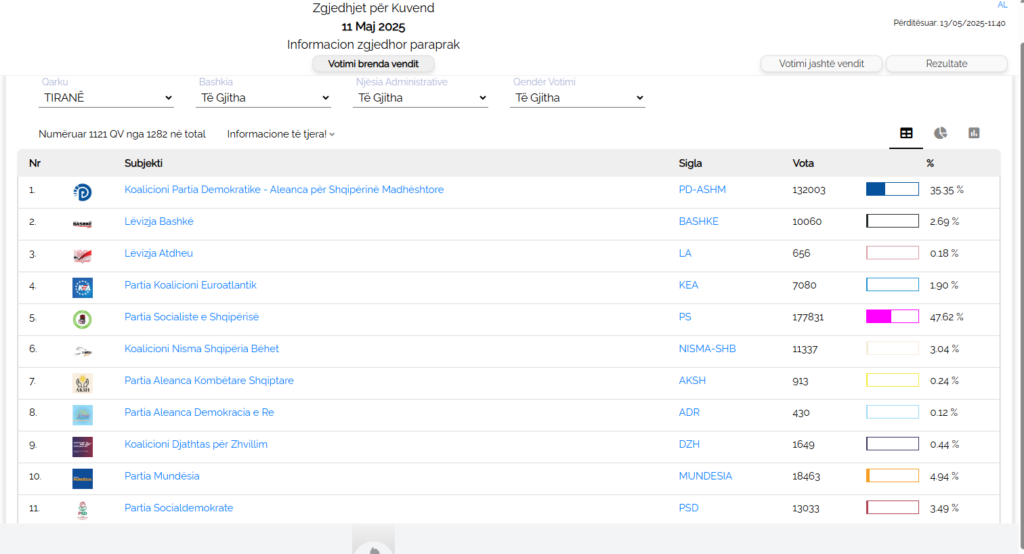Expand Informacione të tjera section
This screenshot has width=1024, height=554.
[x=281, y=134]
